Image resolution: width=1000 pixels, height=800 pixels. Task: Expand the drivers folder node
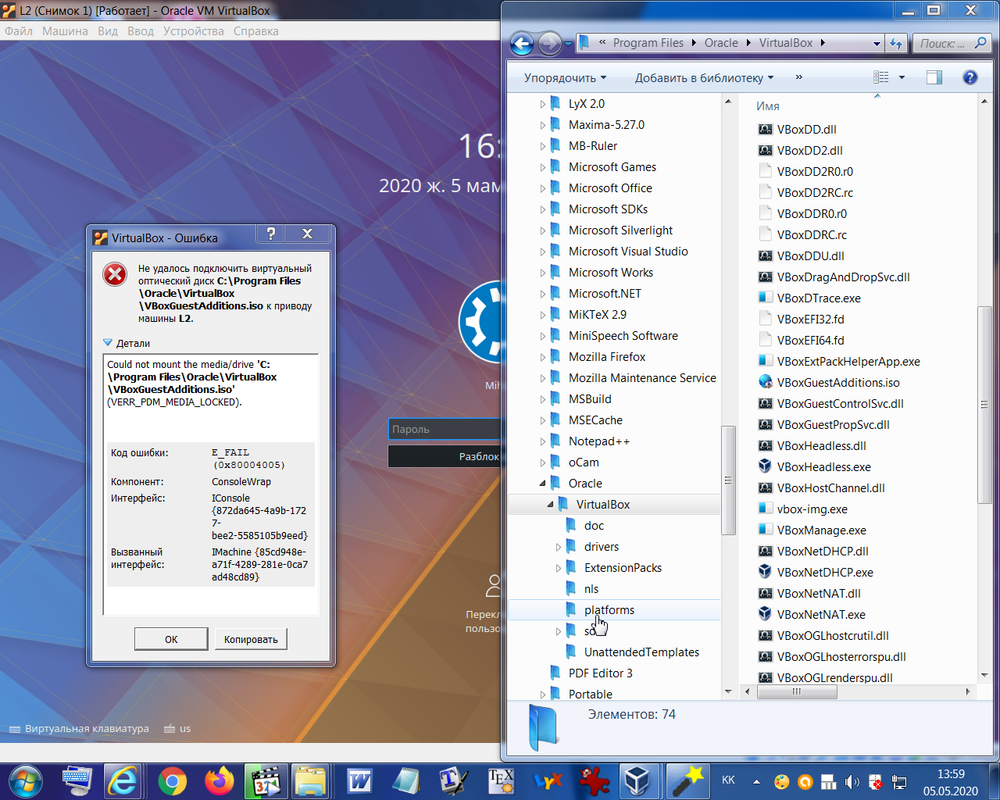pos(558,547)
